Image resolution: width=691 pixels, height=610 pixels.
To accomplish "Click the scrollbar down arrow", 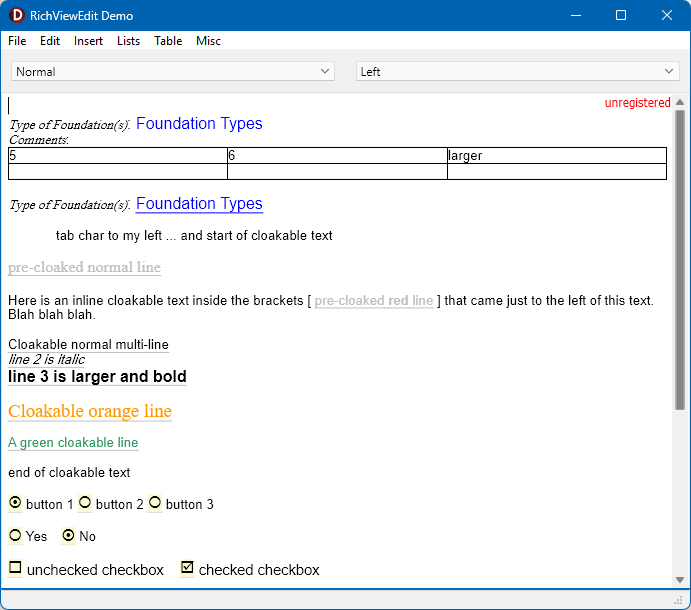I will [680, 580].
